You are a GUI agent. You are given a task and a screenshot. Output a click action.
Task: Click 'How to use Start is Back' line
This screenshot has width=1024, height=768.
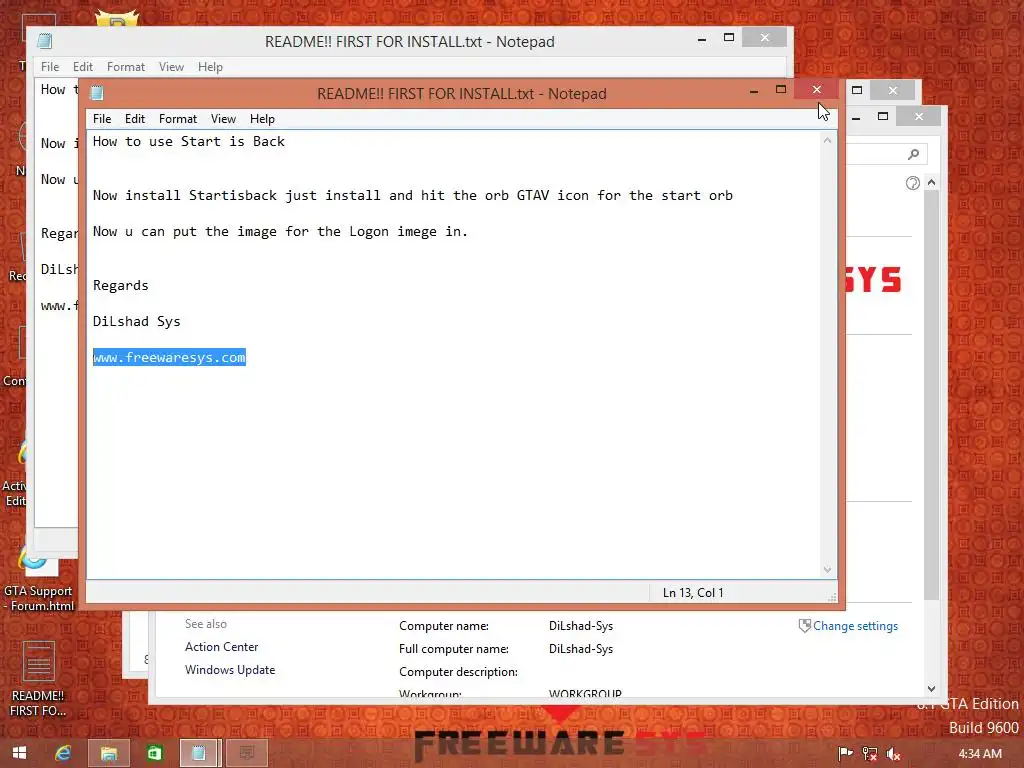(189, 141)
